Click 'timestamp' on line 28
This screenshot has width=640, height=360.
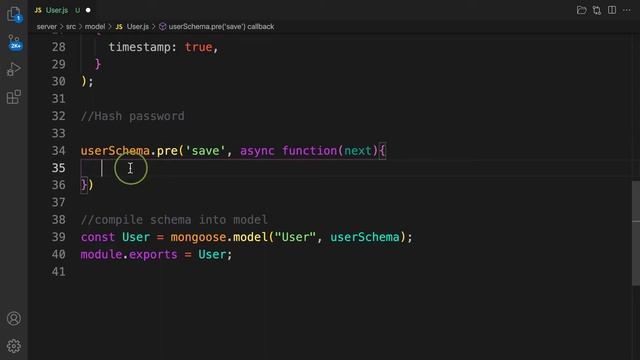(139, 47)
